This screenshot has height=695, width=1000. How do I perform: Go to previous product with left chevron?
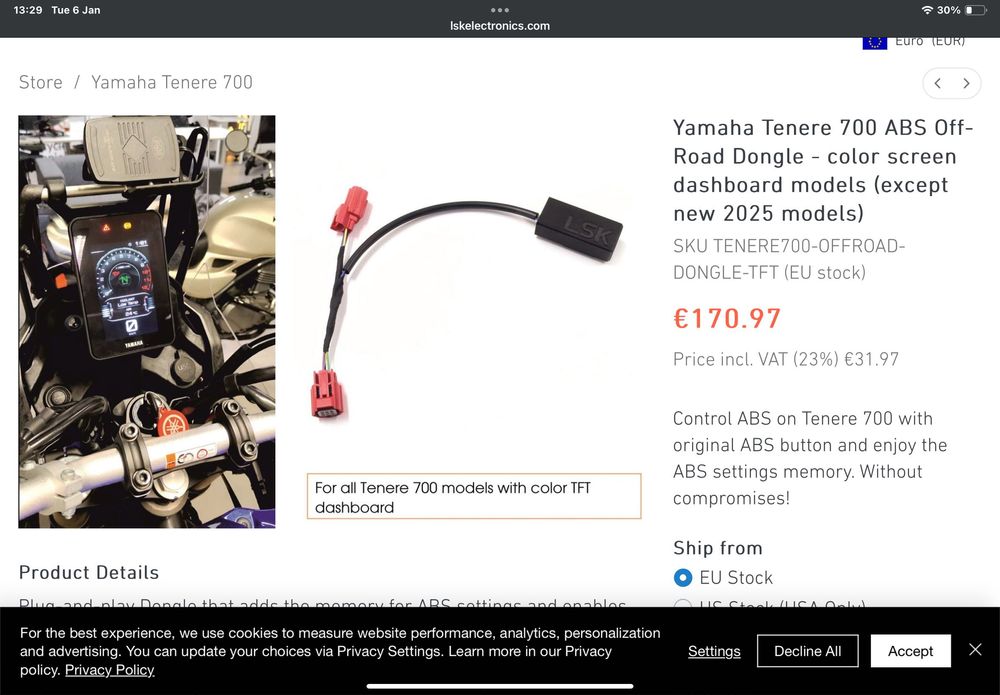pos(938,83)
